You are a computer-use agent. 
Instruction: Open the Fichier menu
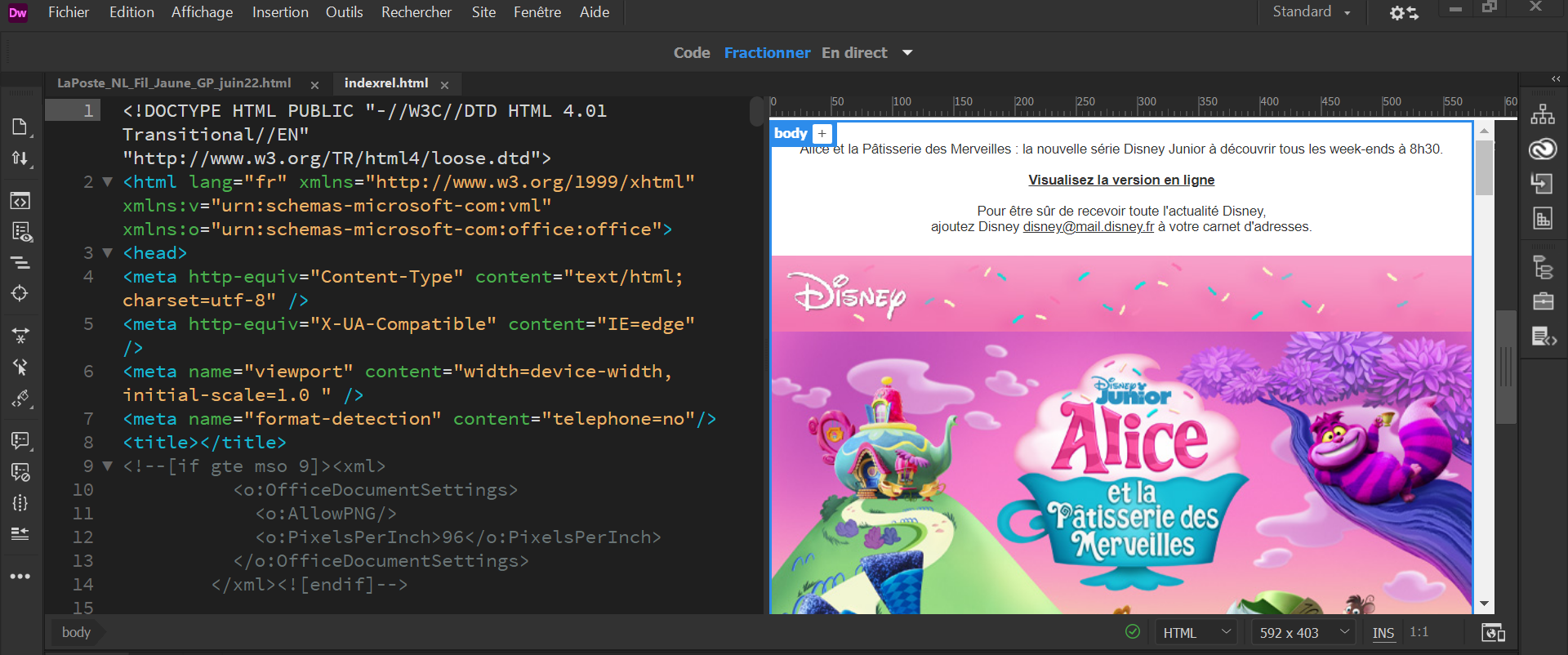click(x=69, y=12)
